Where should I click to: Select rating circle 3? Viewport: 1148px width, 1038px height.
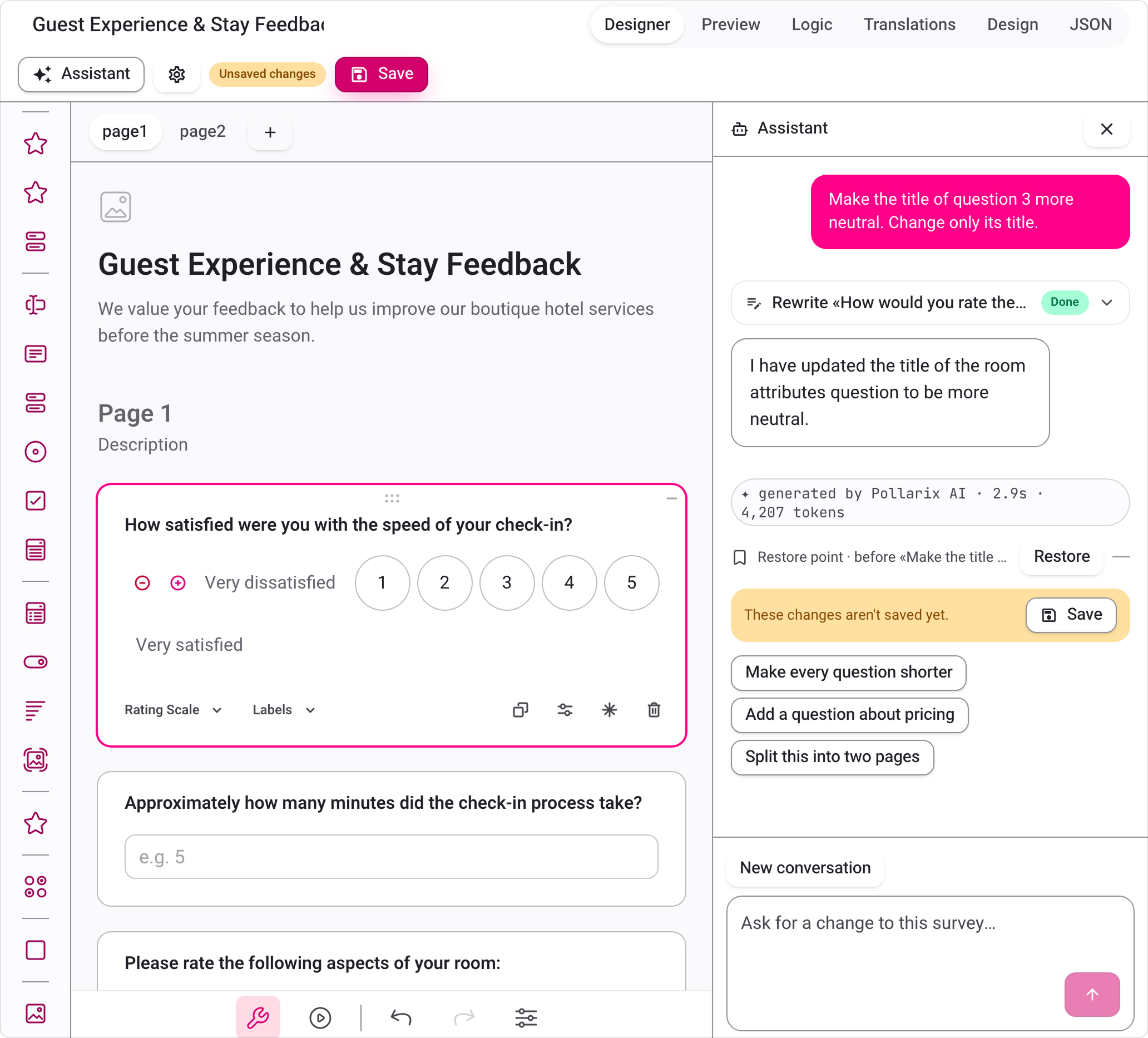(507, 582)
